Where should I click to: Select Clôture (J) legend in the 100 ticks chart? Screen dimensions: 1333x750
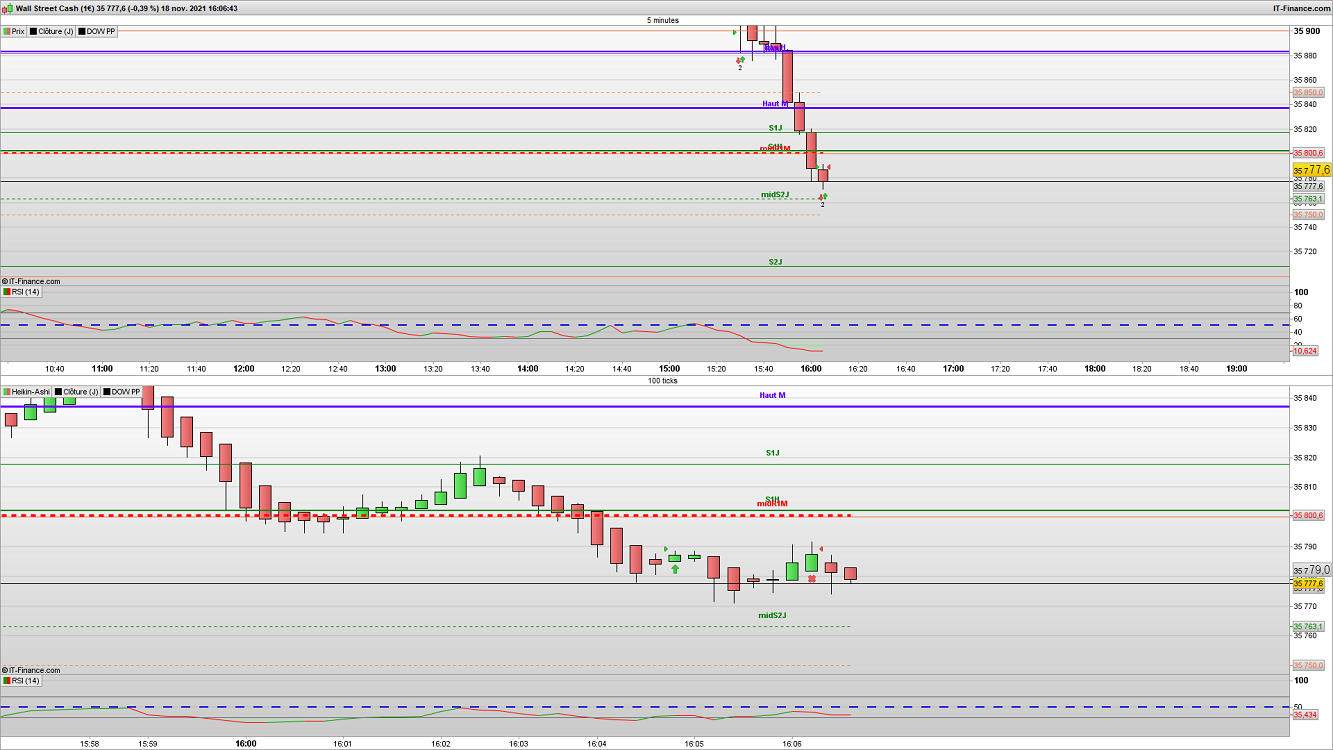tap(78, 391)
